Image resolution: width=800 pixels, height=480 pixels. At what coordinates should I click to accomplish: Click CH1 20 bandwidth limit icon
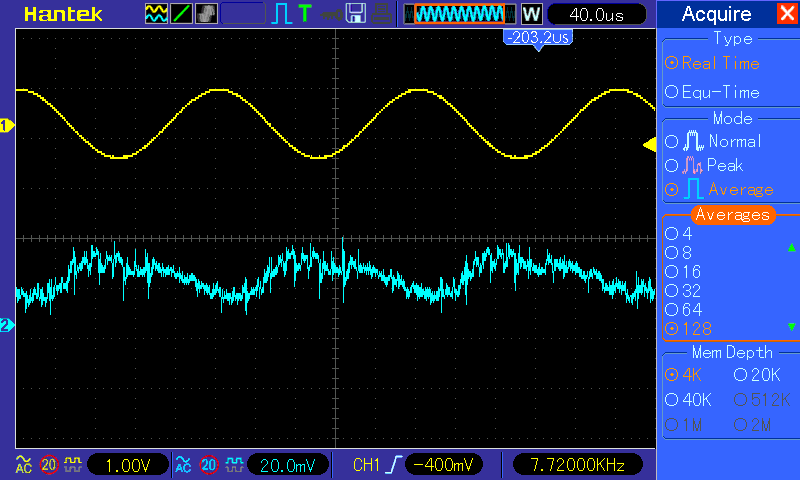pyautogui.click(x=49, y=465)
